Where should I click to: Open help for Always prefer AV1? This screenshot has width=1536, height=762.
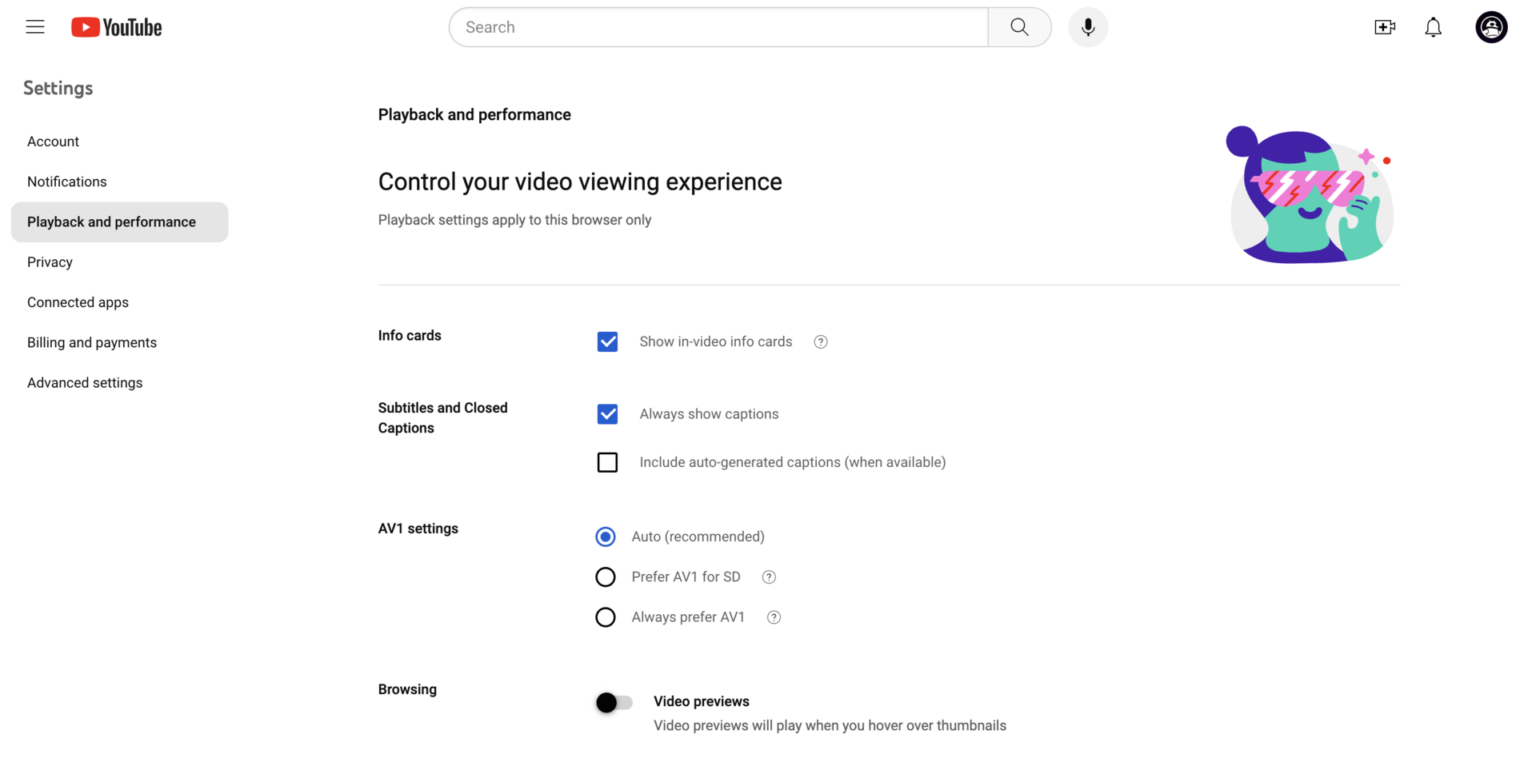pos(773,617)
